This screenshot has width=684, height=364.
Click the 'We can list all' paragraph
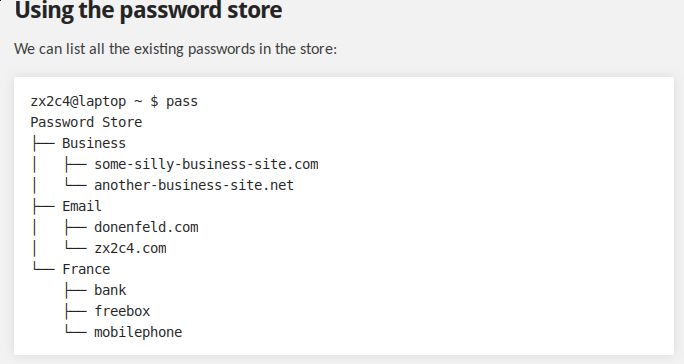tap(175, 49)
